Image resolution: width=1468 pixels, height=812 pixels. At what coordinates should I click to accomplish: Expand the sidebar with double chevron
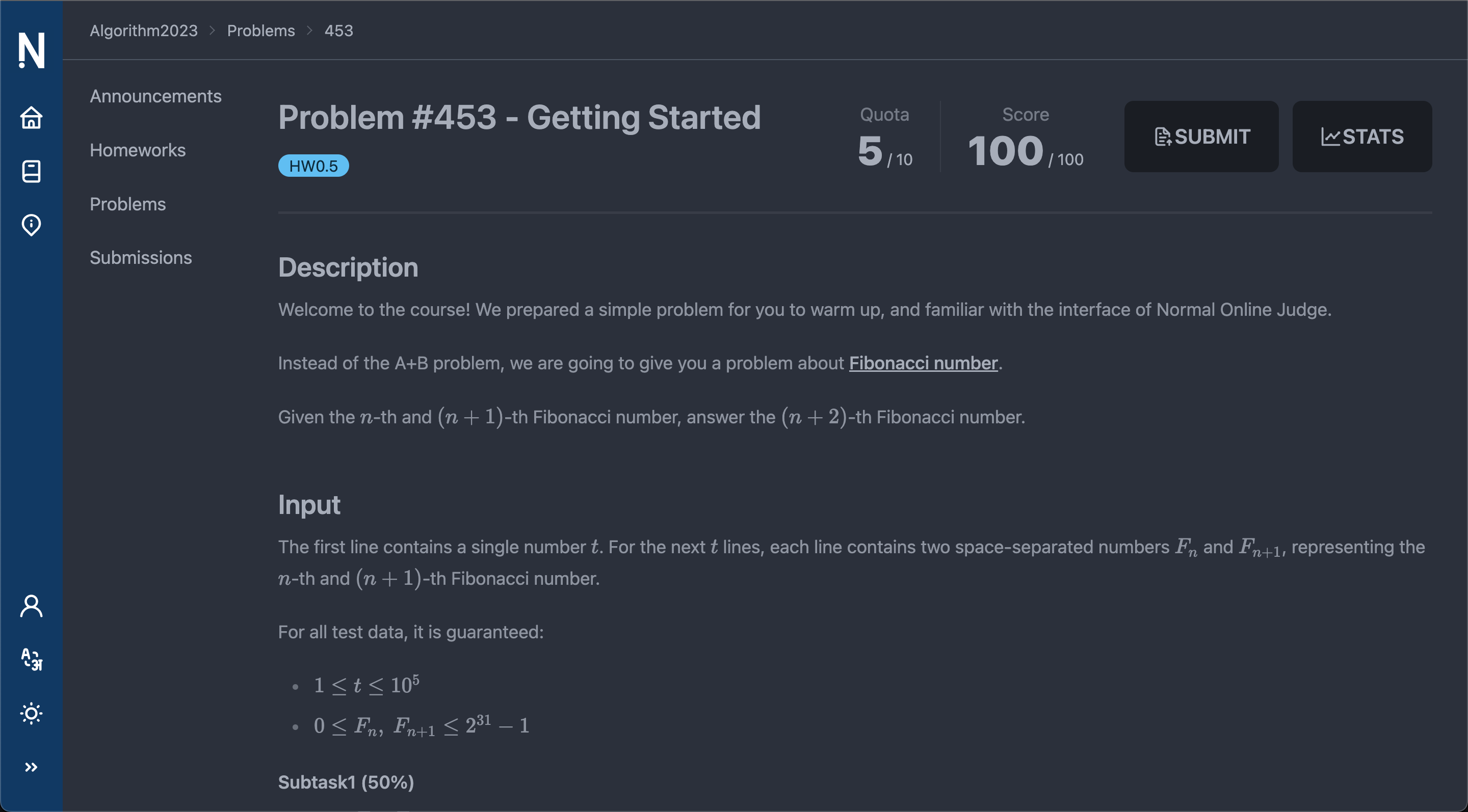[x=31, y=767]
